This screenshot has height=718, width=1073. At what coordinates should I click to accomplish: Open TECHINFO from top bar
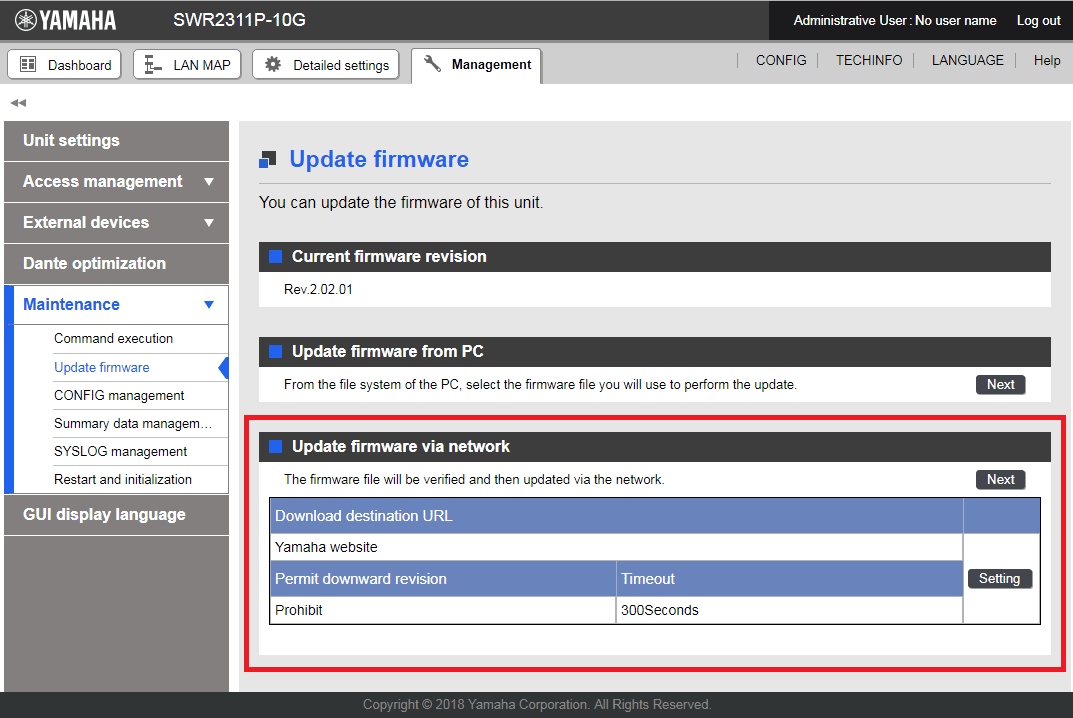point(869,61)
